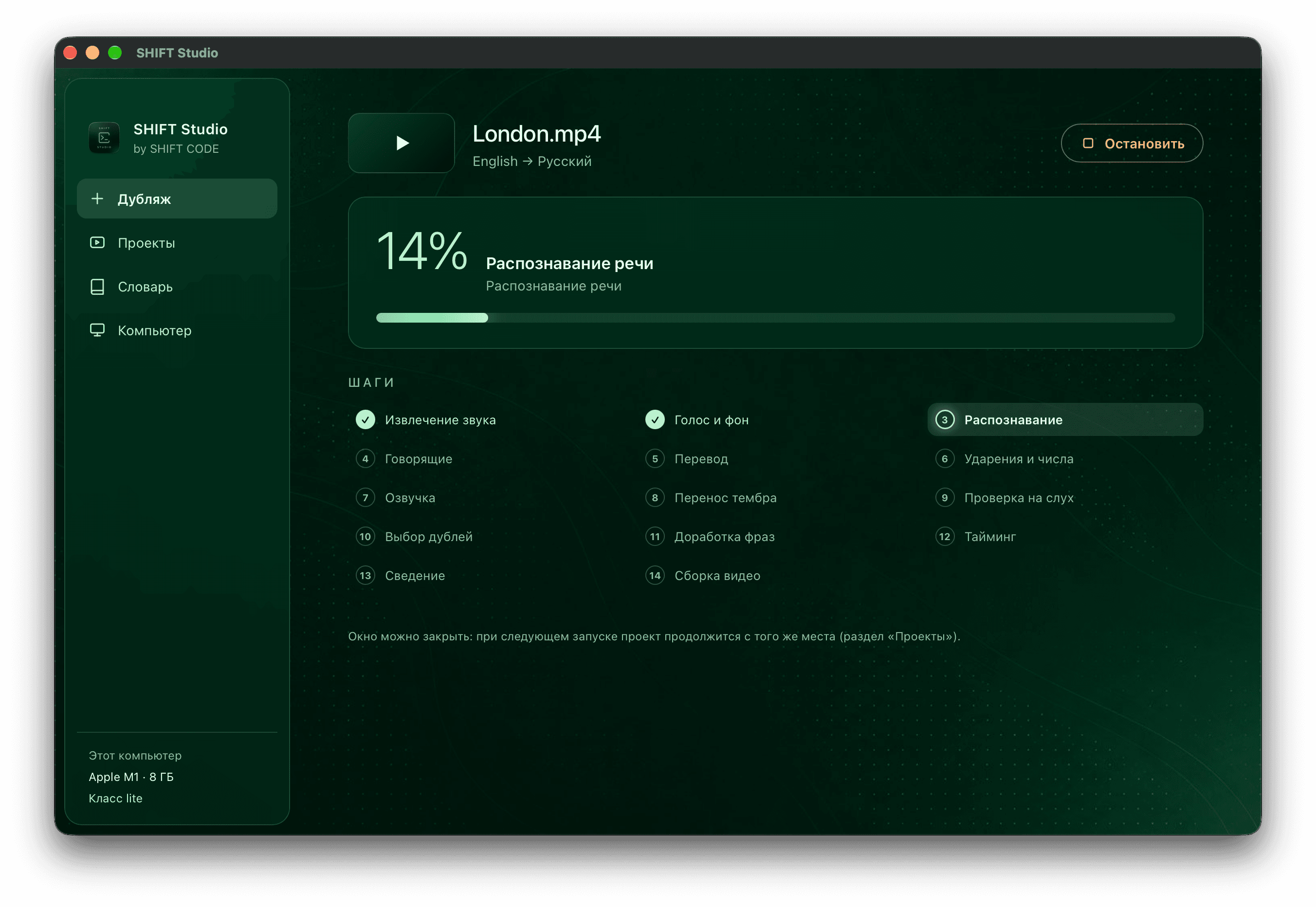The image size is (1316, 907).
Task: Click the Класс lite text
Action: (x=115, y=798)
